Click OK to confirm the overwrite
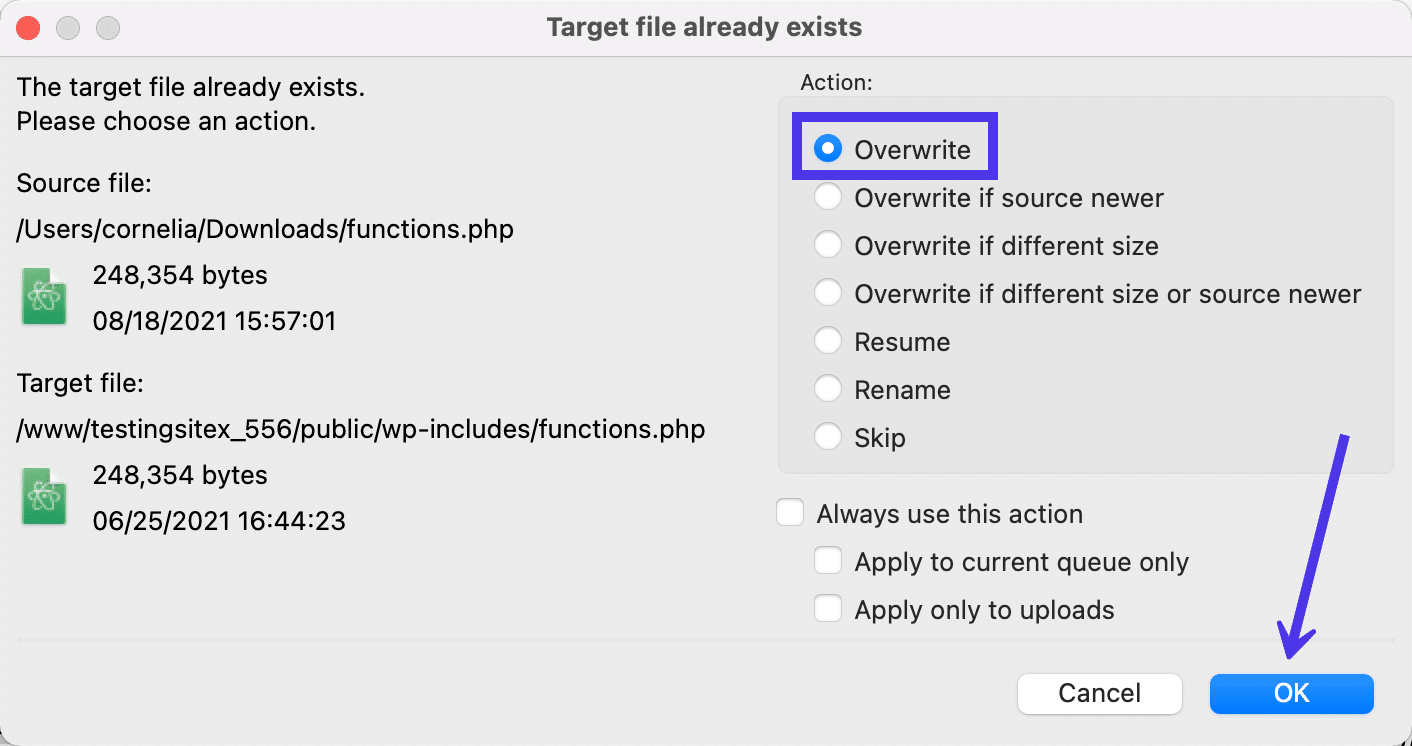 [x=1291, y=693]
